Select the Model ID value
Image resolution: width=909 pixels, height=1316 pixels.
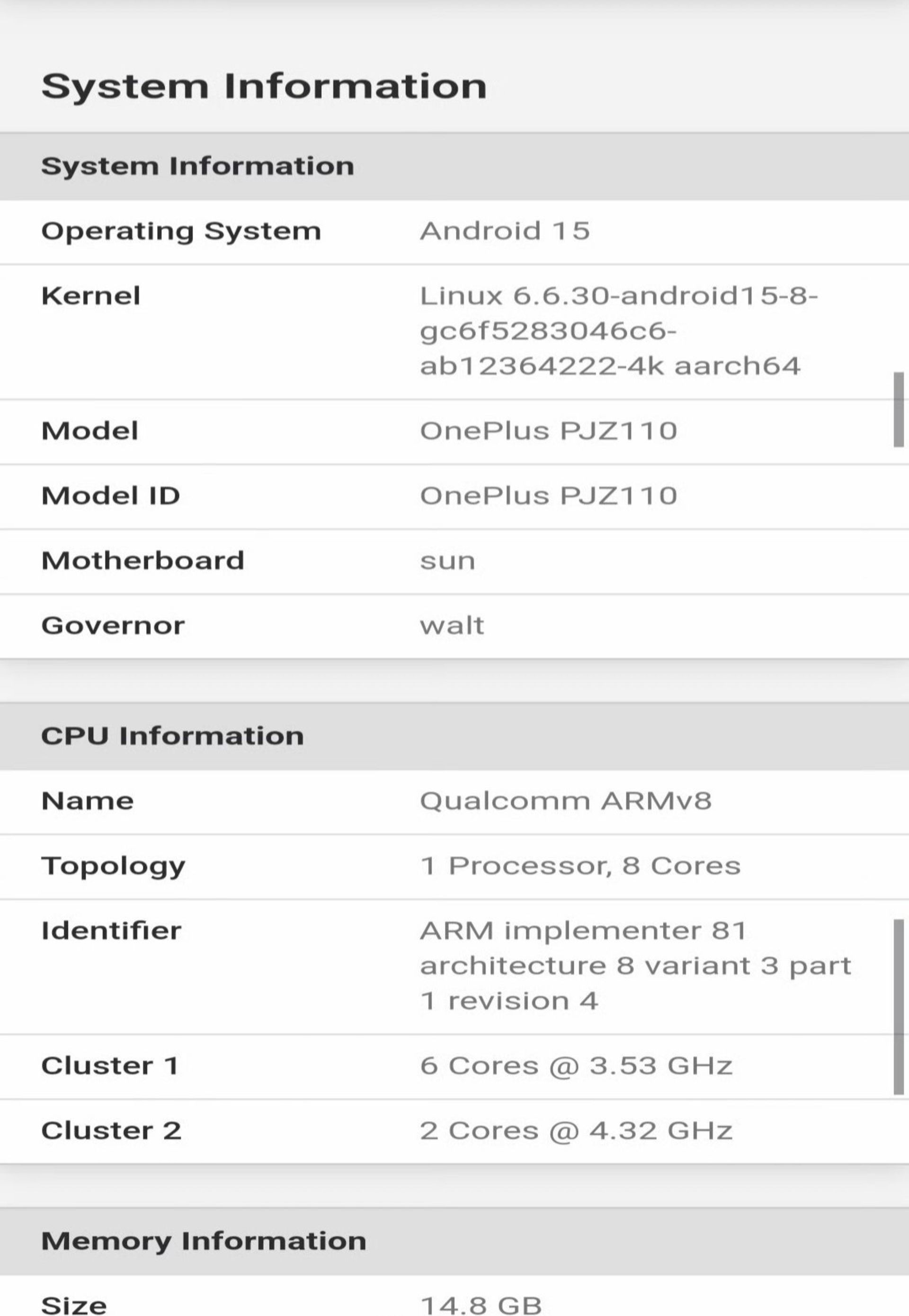548,496
